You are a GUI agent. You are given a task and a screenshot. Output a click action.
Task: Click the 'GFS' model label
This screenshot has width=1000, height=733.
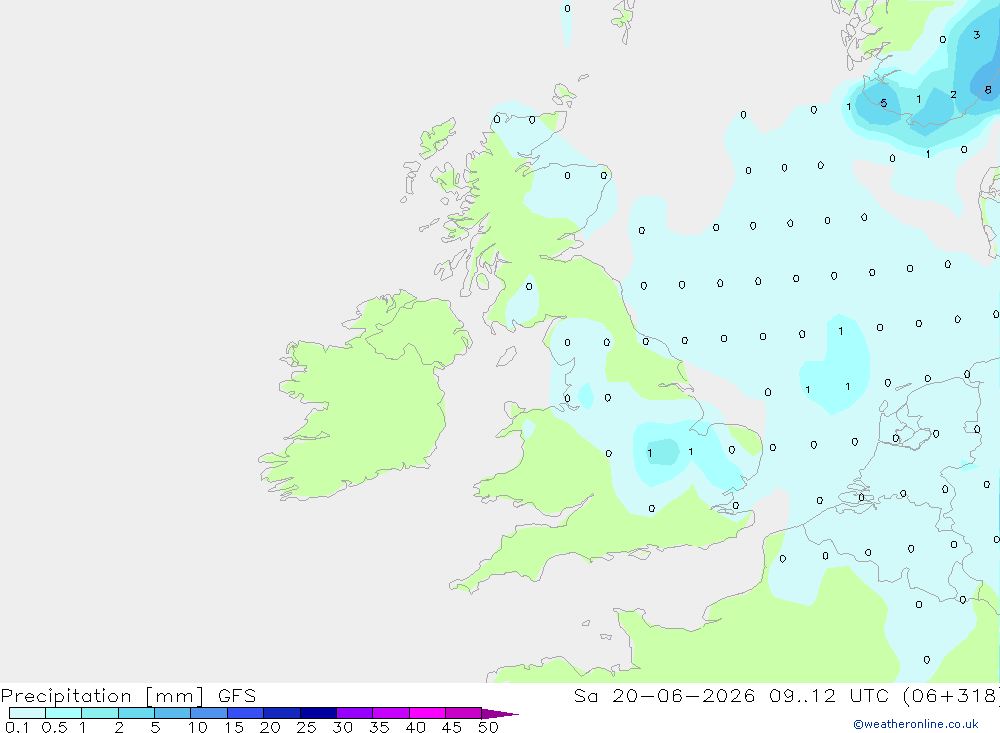[237, 695]
